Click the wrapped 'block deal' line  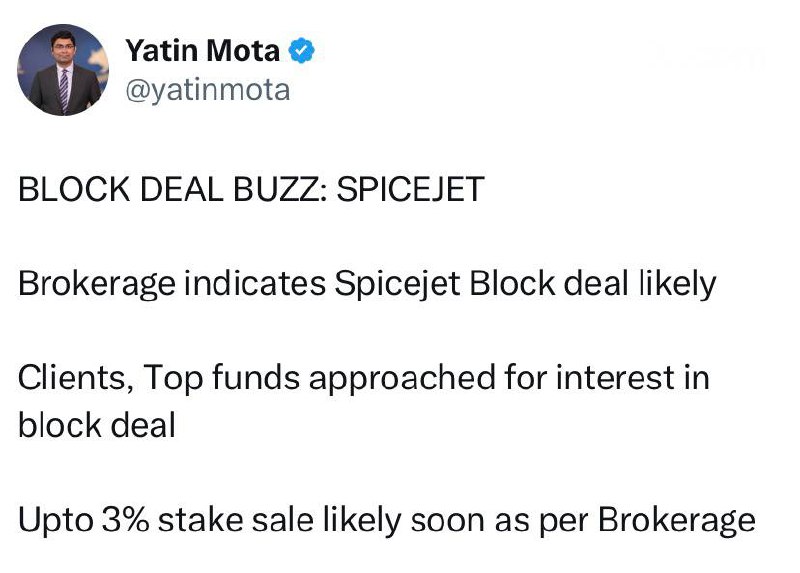[x=97, y=425]
